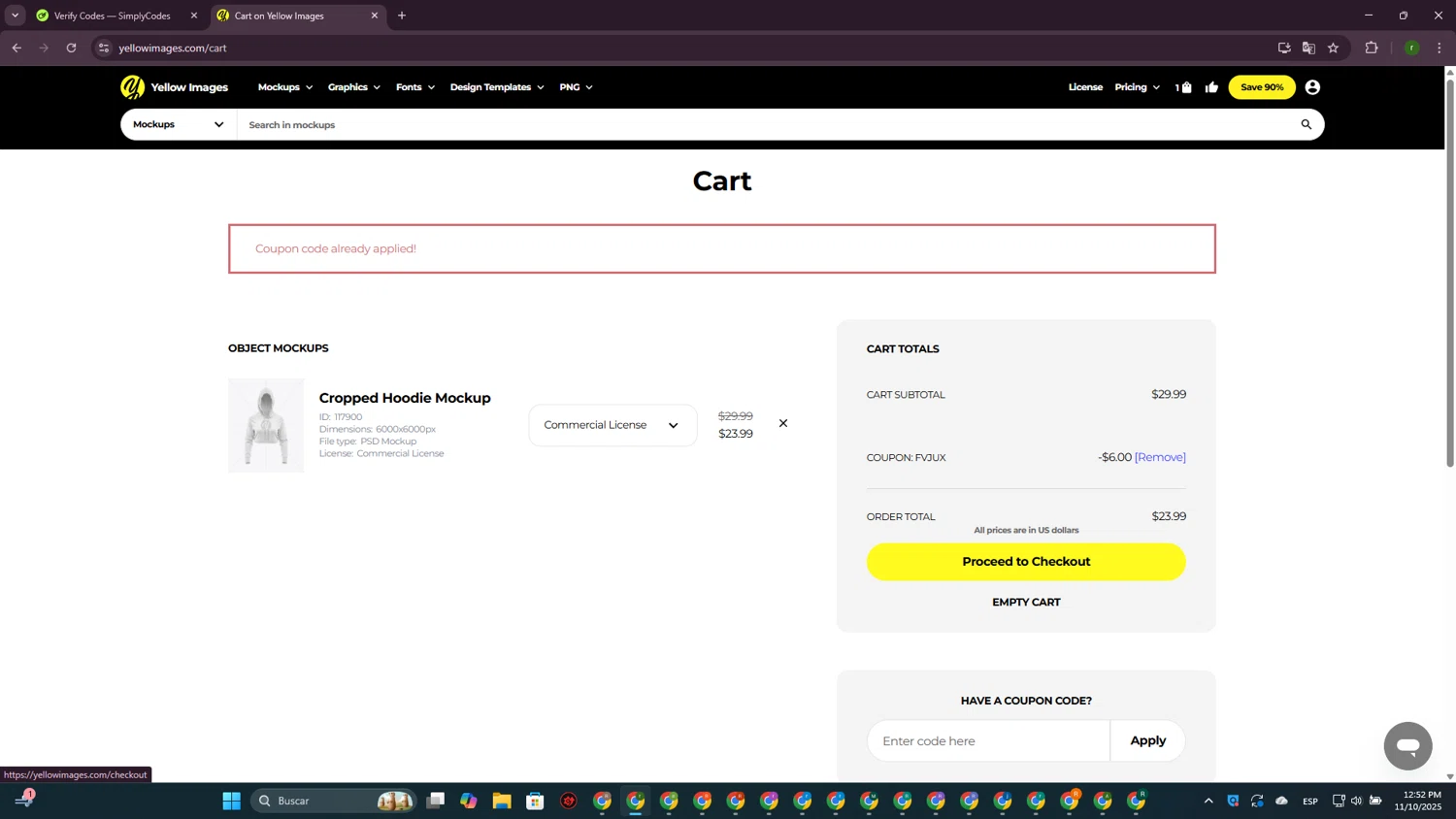The image size is (1456, 819).
Task: Click the volume icon in system tray
Action: pos(1356,801)
